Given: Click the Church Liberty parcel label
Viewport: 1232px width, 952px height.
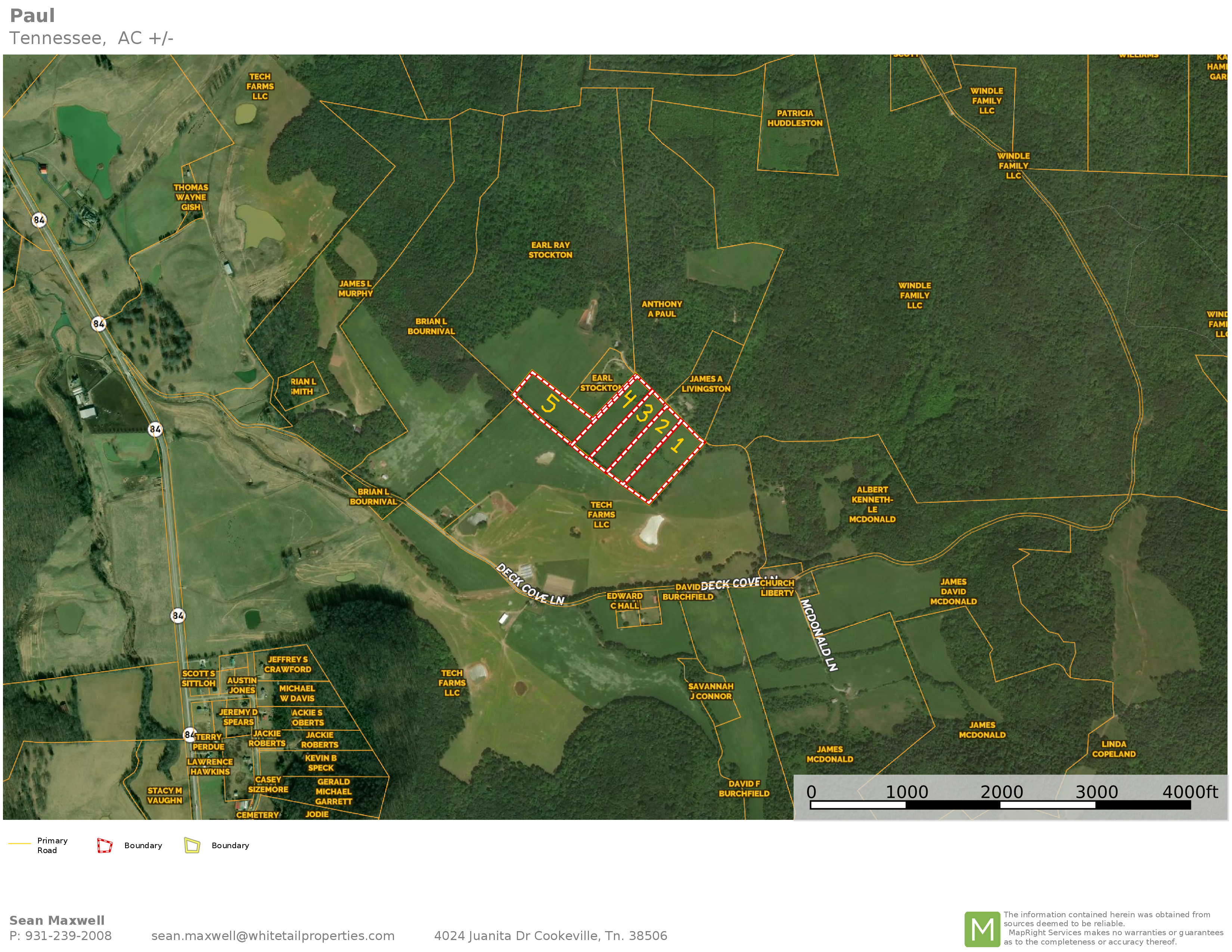Looking at the screenshot, I should [777, 588].
